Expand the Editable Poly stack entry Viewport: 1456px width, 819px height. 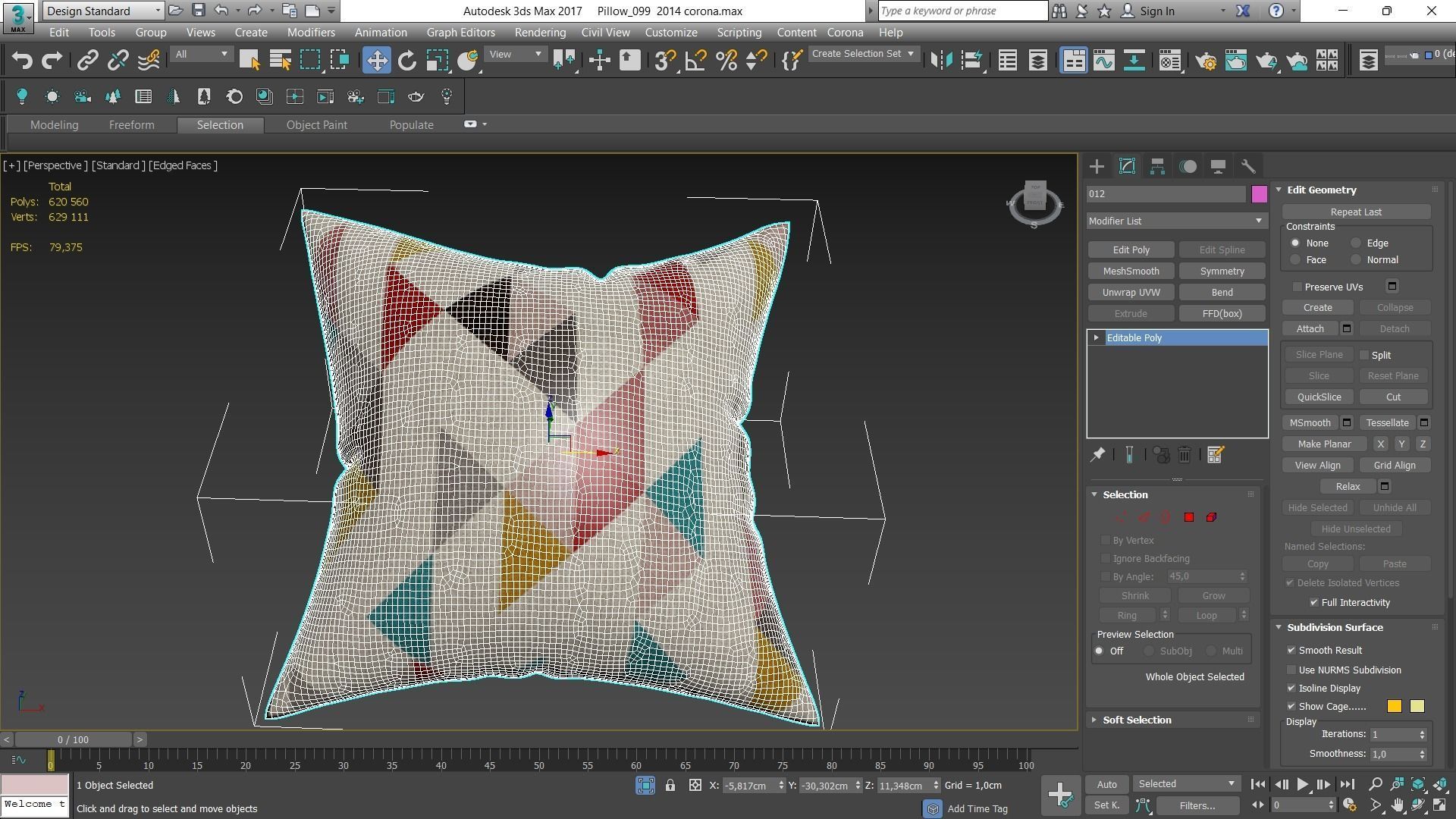[1096, 338]
